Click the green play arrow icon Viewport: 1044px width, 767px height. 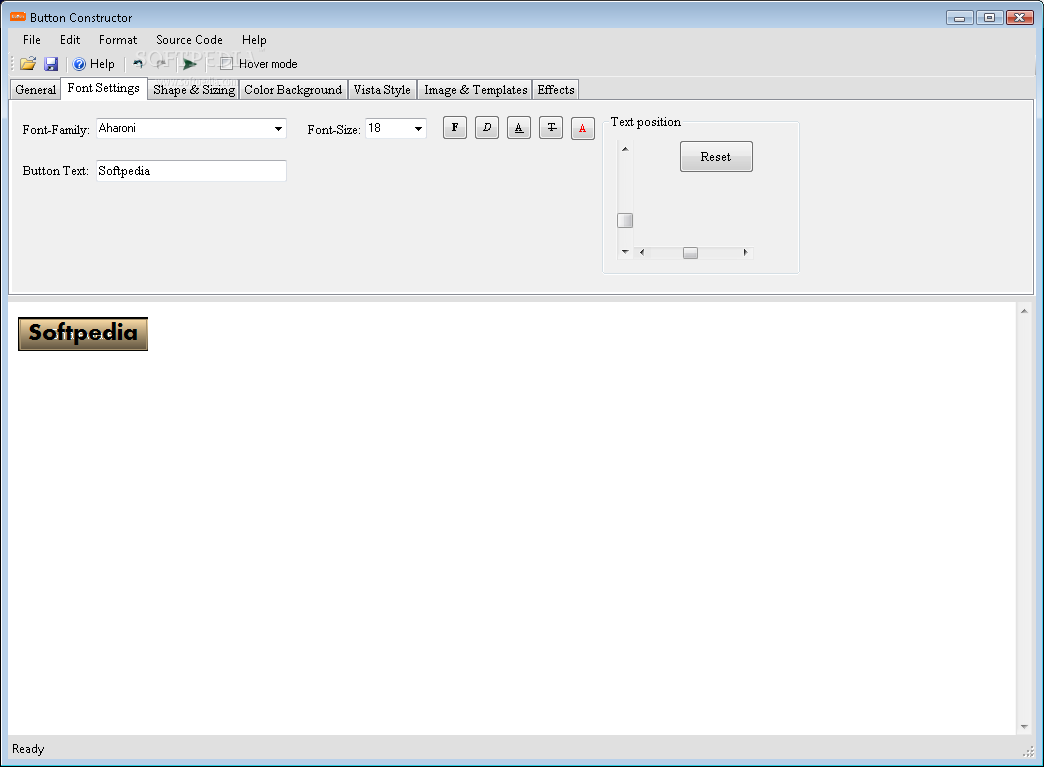click(190, 64)
